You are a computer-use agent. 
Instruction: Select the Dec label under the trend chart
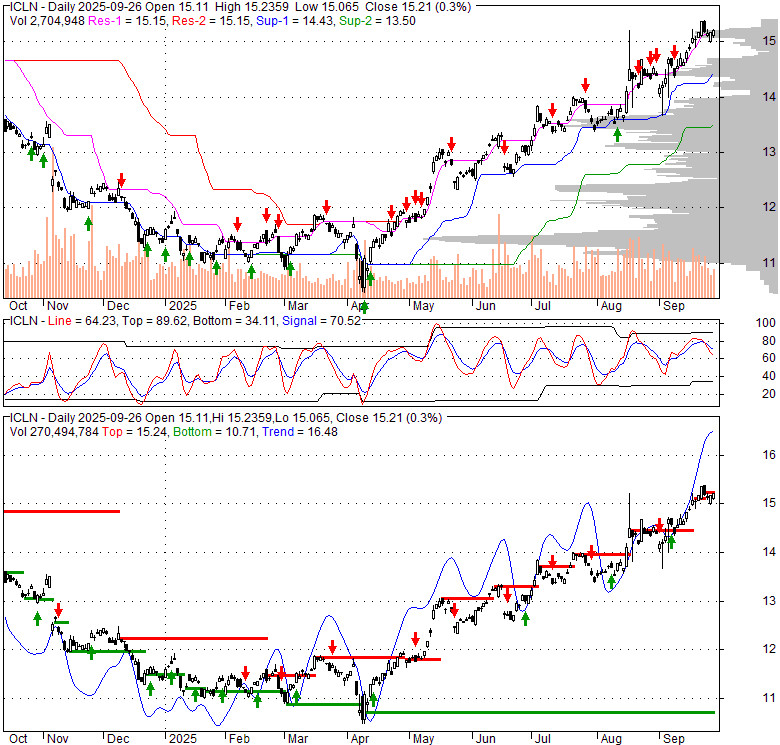pos(118,739)
